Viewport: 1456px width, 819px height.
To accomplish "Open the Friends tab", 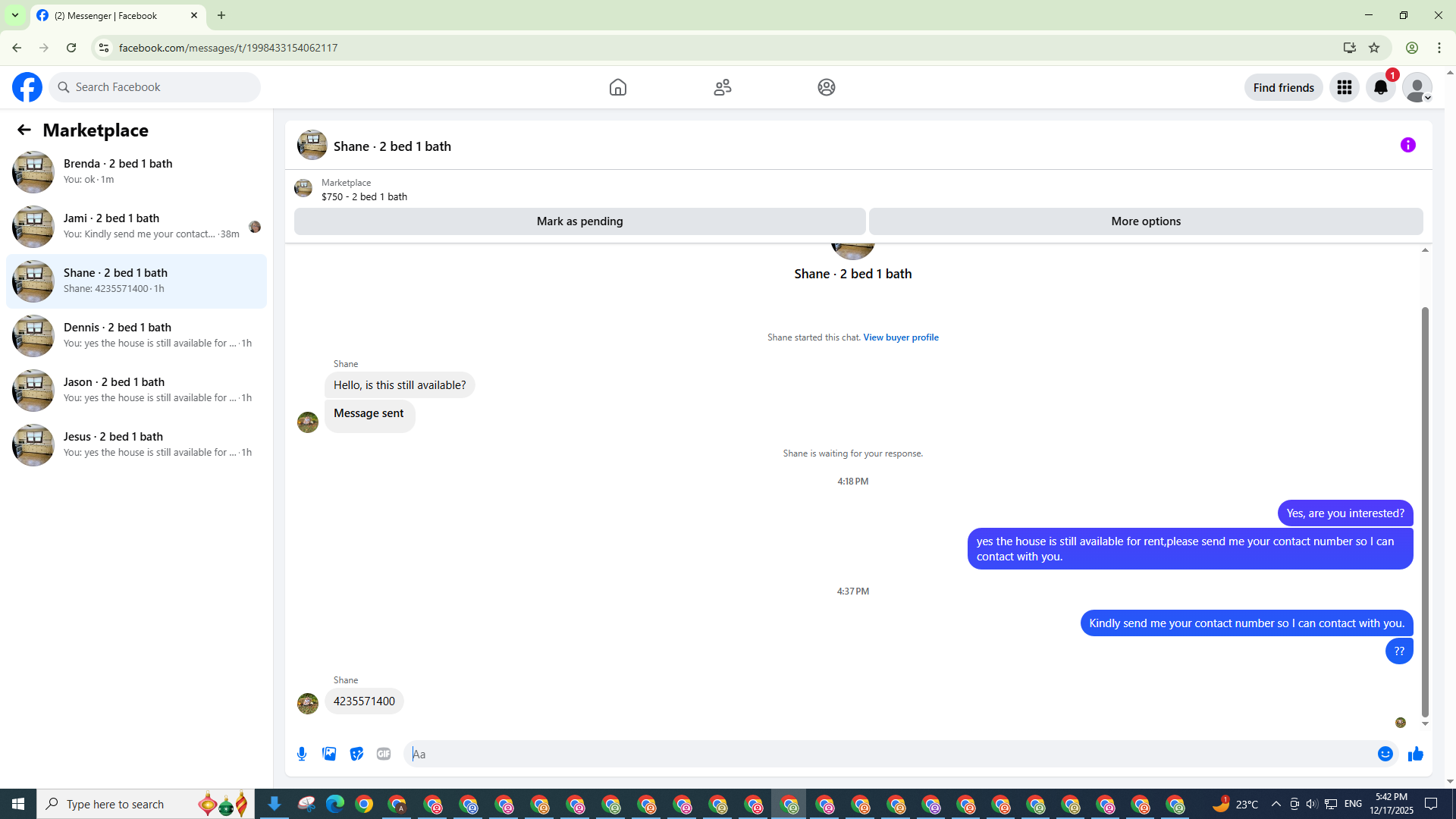I will (722, 87).
